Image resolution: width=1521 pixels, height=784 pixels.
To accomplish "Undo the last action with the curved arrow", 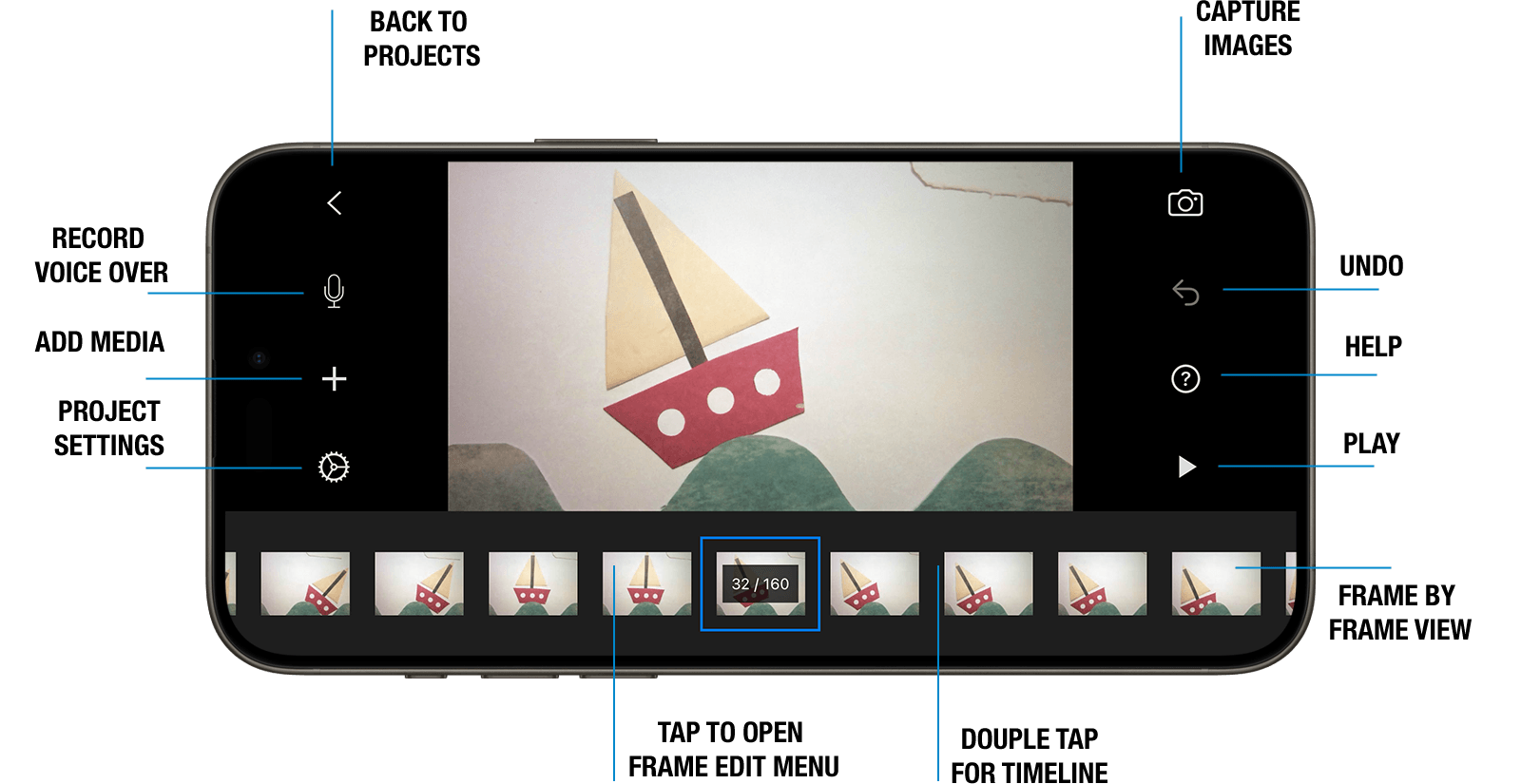I will [x=1185, y=292].
